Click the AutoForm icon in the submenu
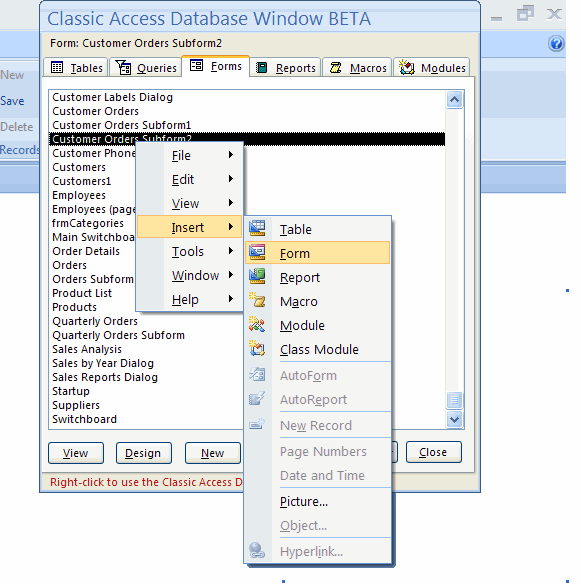The image size is (581, 584). 257,375
